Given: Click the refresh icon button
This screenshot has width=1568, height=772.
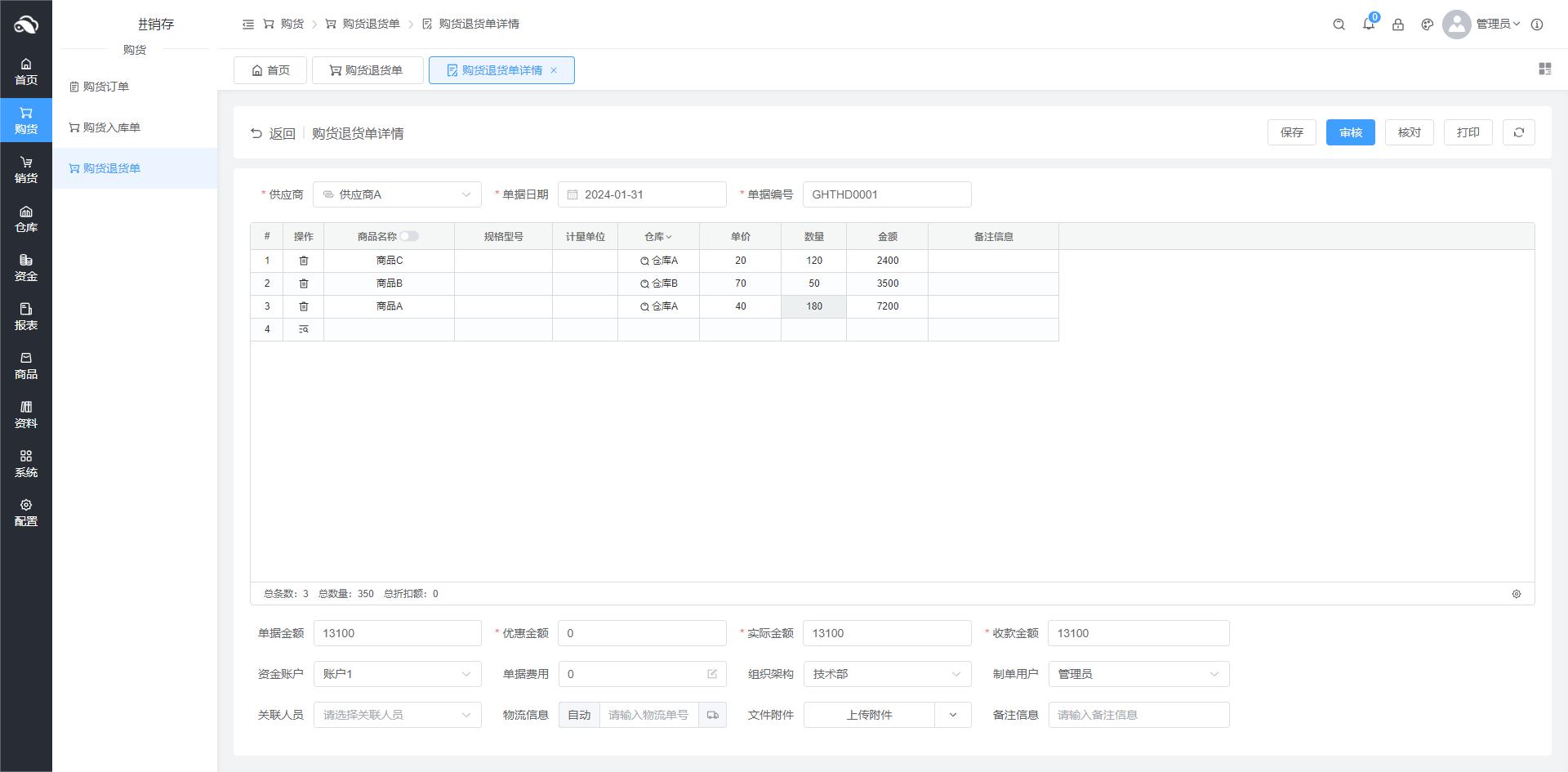Looking at the screenshot, I should click(x=1518, y=132).
